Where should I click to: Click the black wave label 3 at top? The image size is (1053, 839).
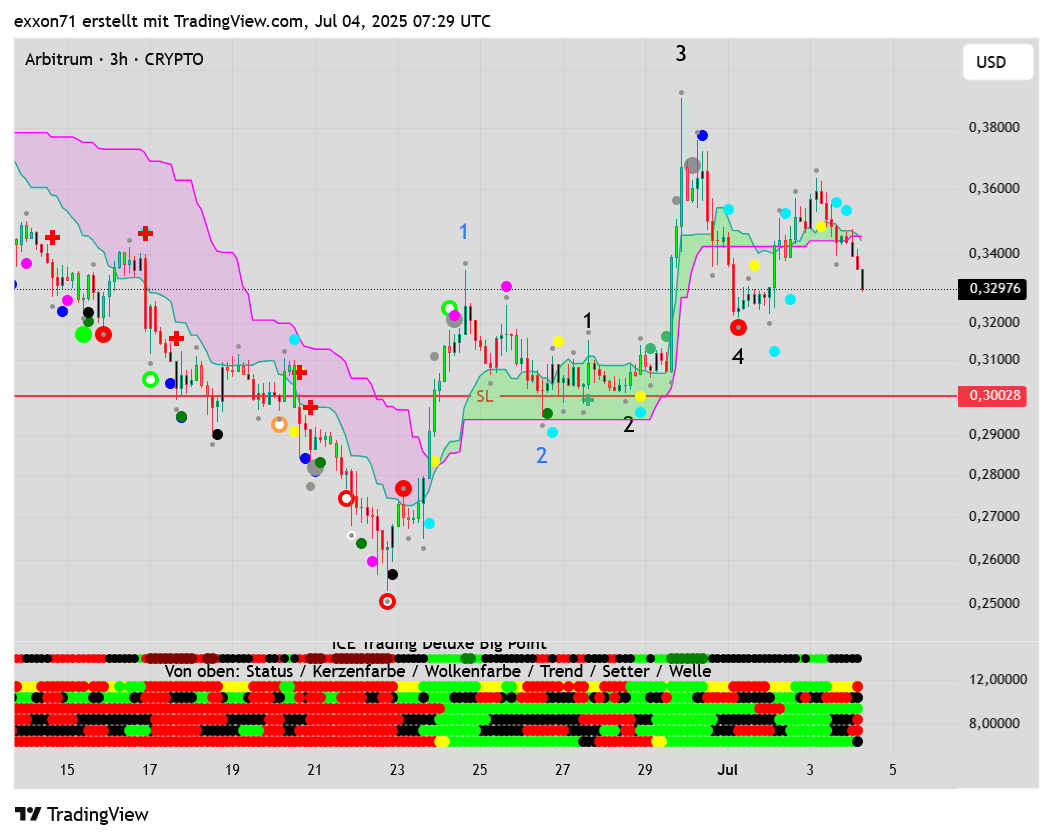point(681,54)
